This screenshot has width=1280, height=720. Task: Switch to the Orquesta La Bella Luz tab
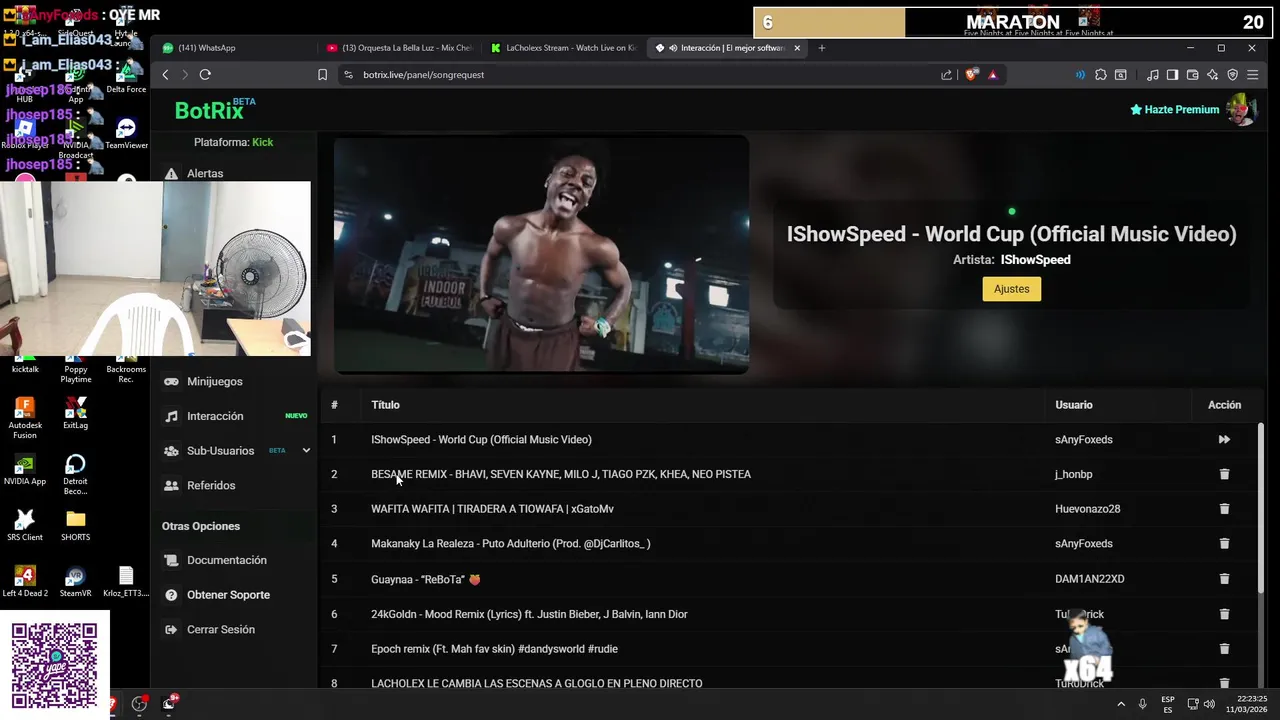(400, 48)
